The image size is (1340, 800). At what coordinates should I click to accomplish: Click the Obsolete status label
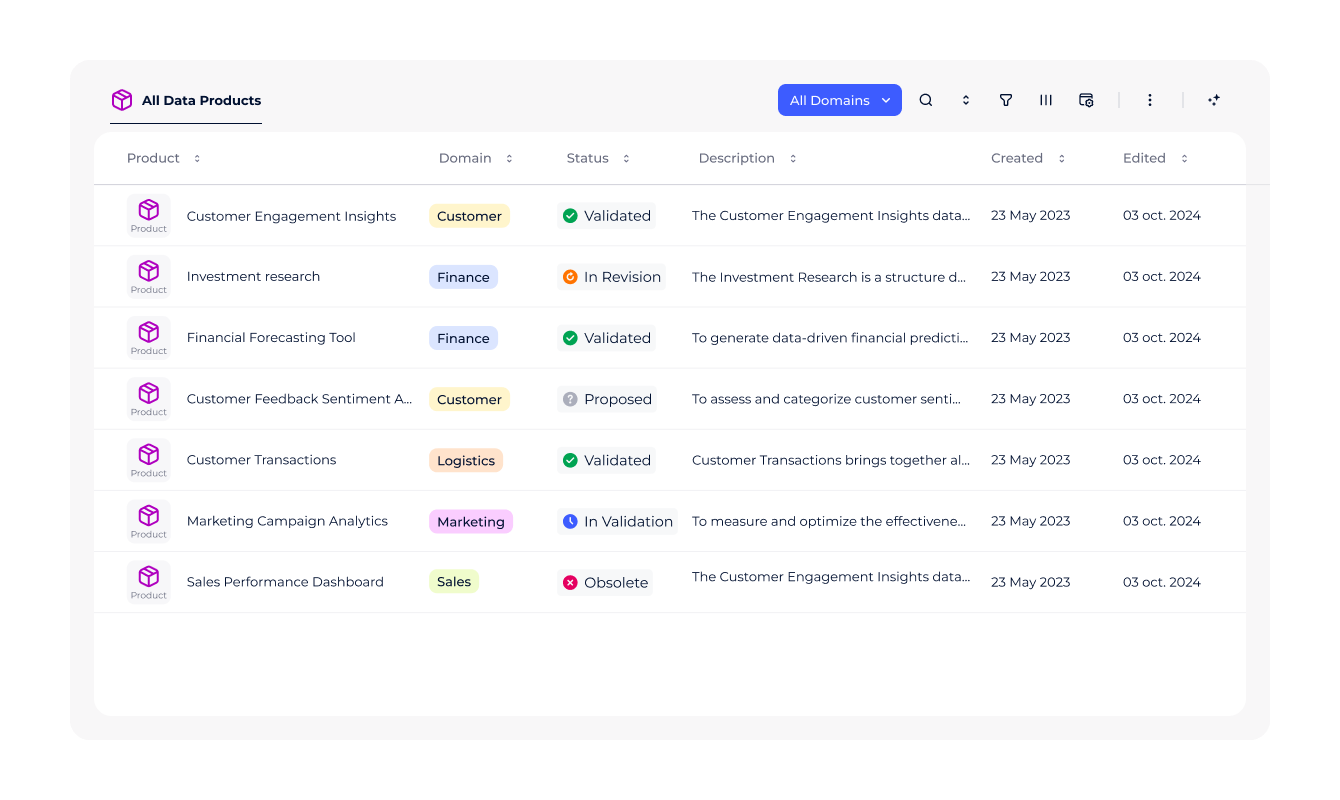(616, 582)
